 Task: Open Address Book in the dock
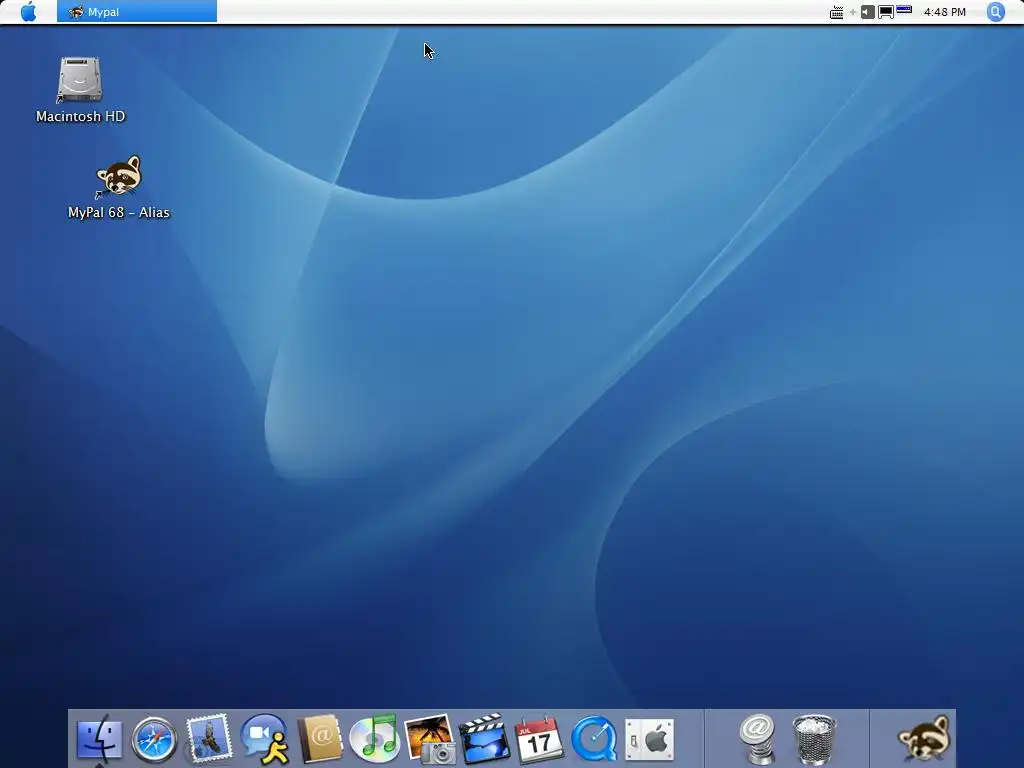320,739
